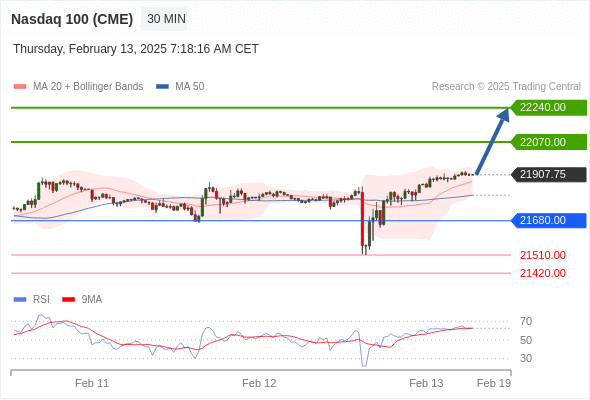Click the 22240.00 resistance price tag

(549, 108)
